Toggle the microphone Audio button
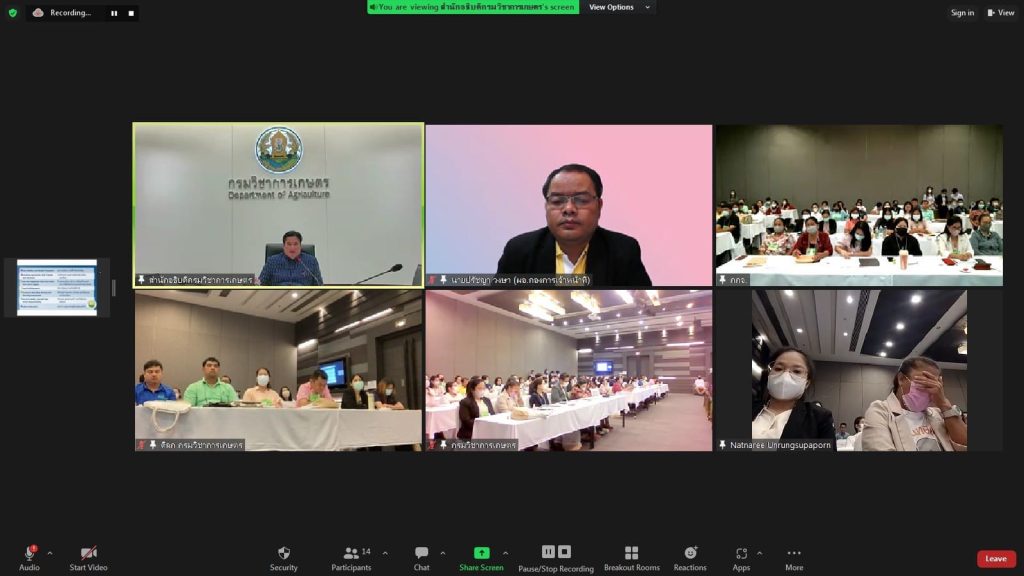1024x576 pixels. click(29, 553)
